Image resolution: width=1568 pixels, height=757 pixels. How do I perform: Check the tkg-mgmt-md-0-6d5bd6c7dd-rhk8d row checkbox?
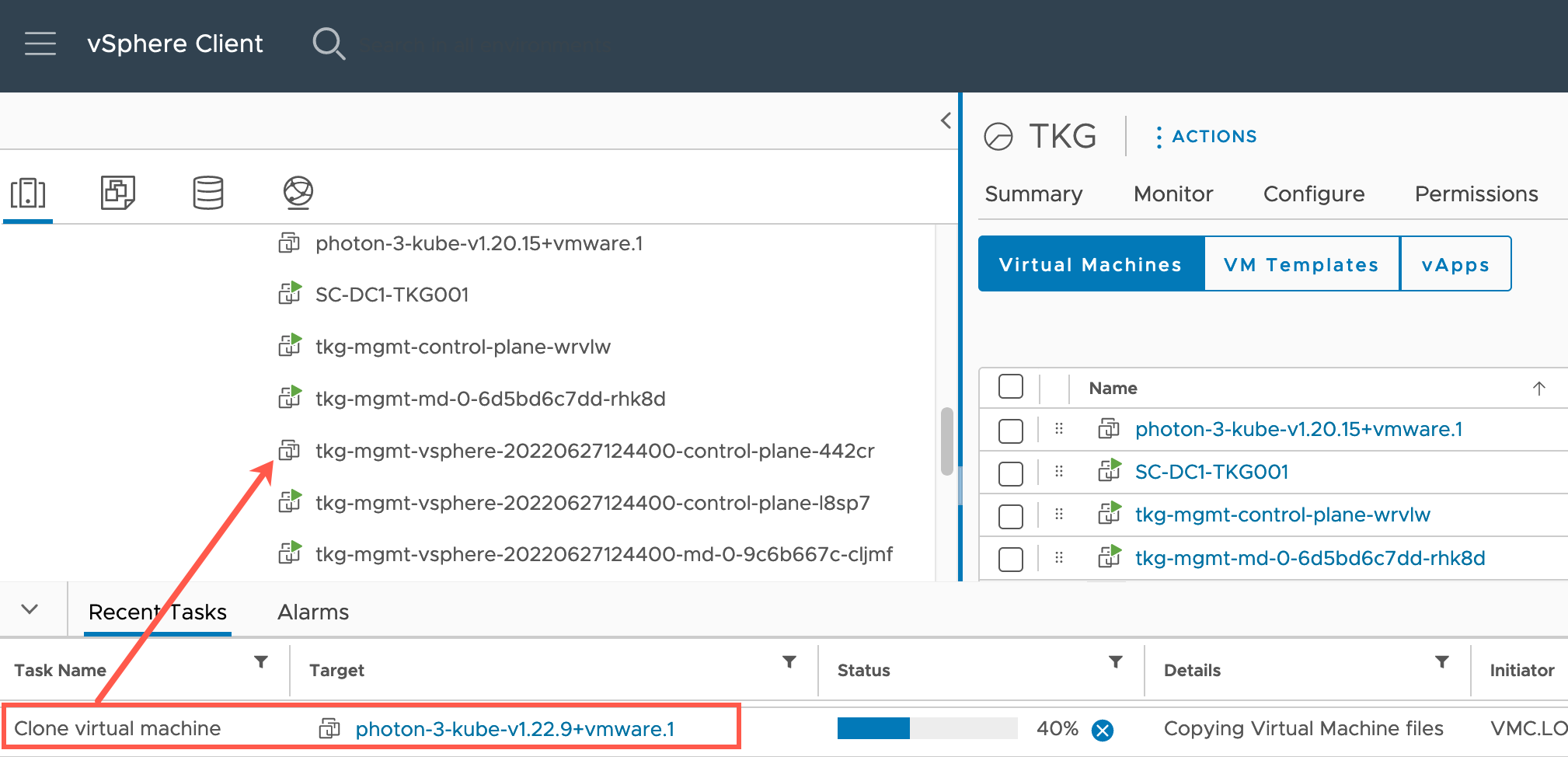click(x=1011, y=559)
